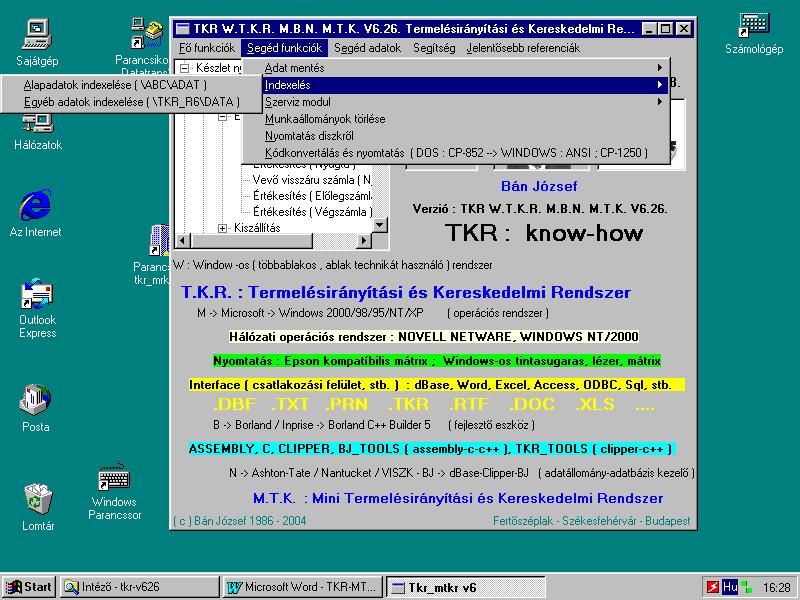Click the tree horizontal scrollbar thumb
The height and width of the screenshot is (600, 800).
pyautogui.click(x=251, y=240)
